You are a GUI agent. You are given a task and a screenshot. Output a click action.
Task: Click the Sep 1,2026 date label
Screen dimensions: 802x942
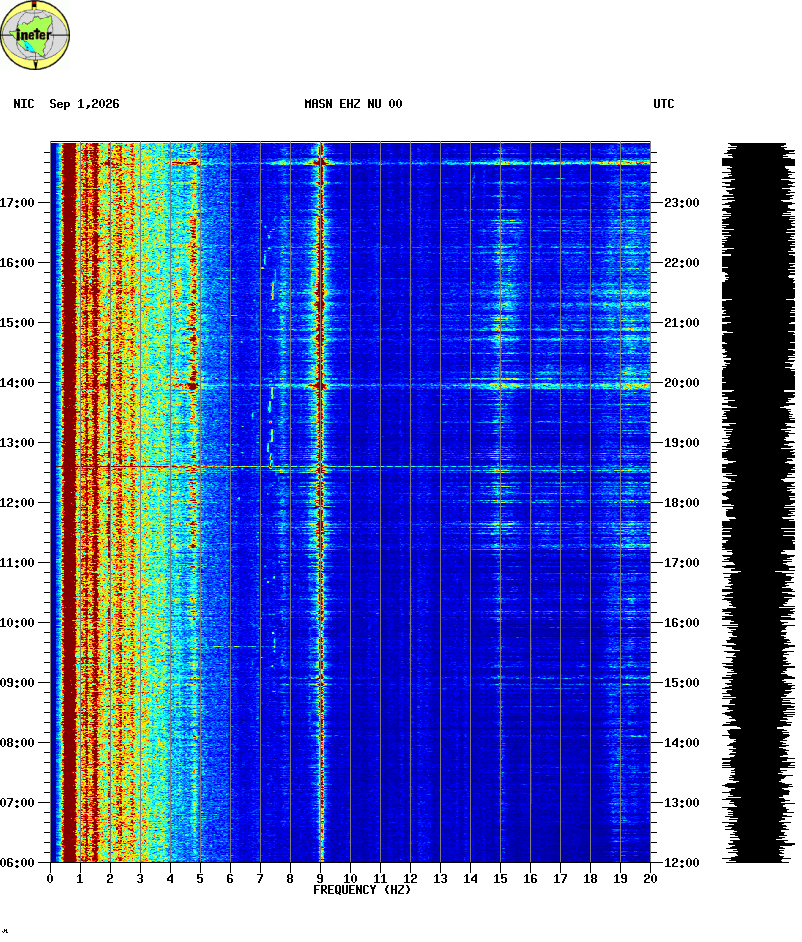click(84, 104)
